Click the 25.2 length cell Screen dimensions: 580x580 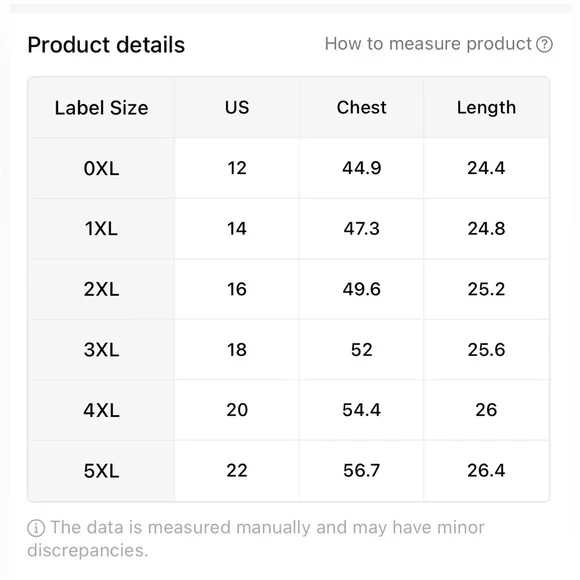click(486, 289)
